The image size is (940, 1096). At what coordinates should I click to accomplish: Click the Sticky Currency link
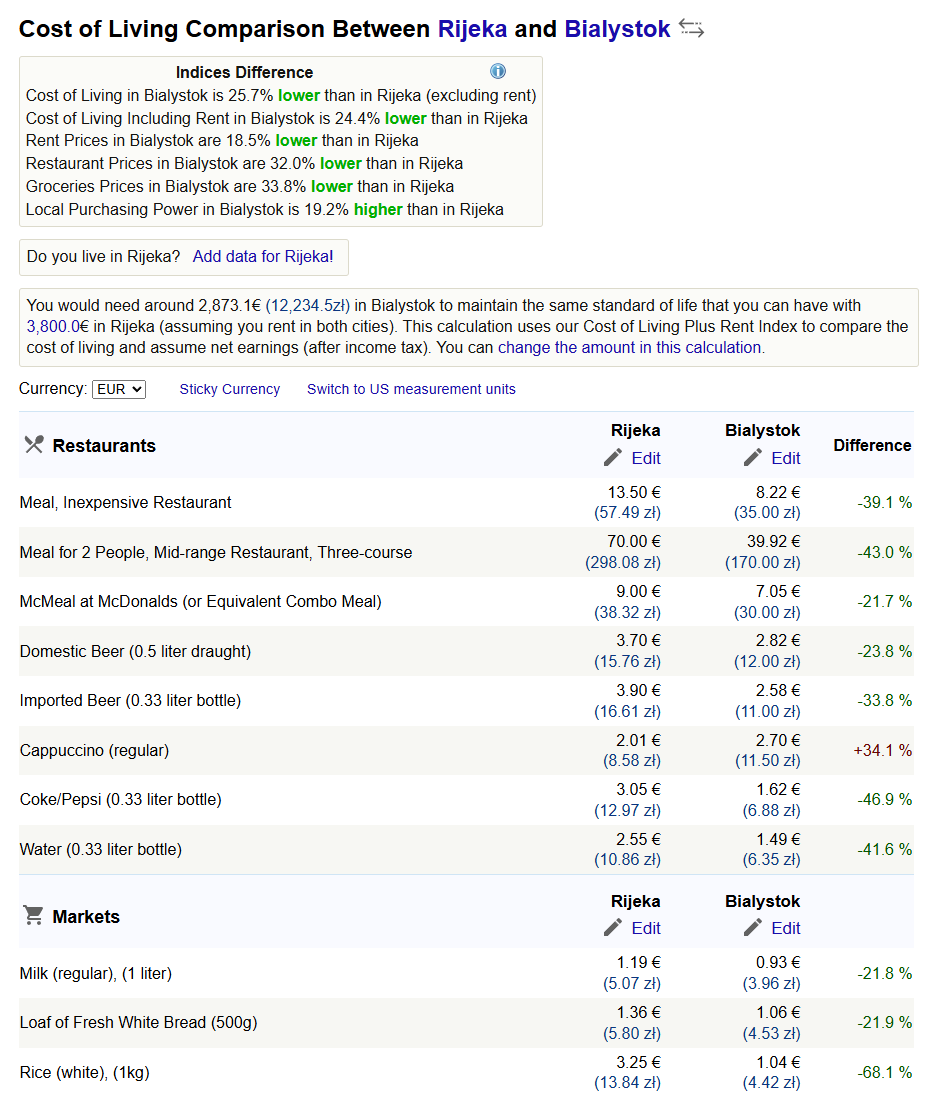[229, 389]
